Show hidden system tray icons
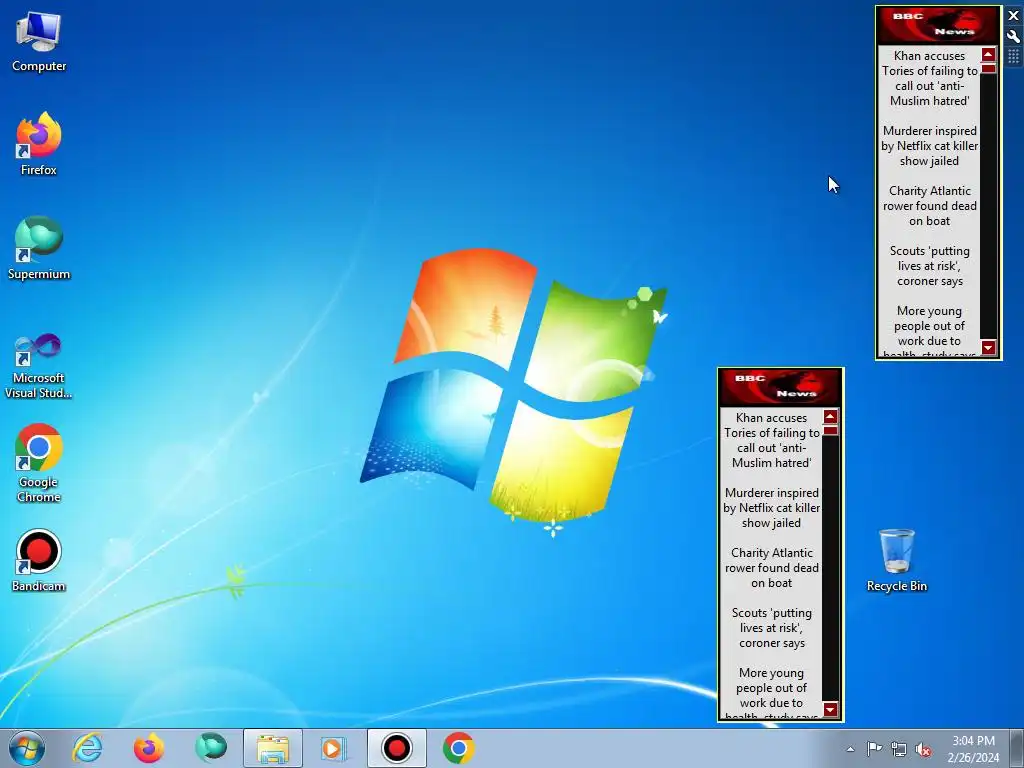 [x=850, y=749]
